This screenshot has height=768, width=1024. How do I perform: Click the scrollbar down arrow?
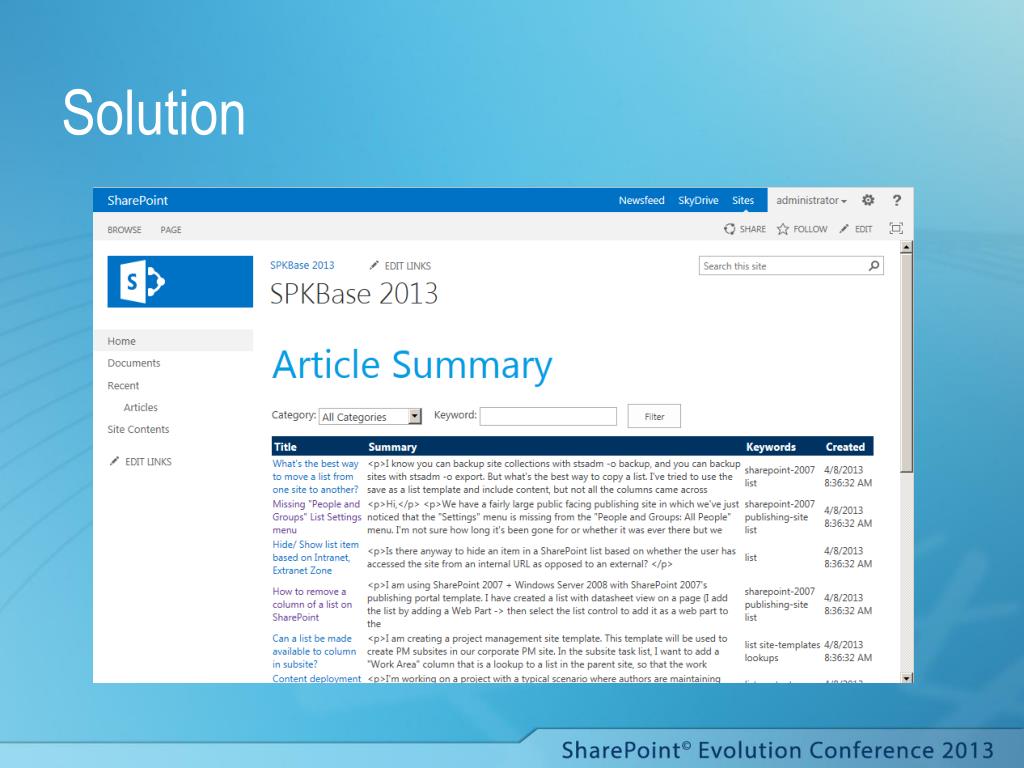pos(906,678)
